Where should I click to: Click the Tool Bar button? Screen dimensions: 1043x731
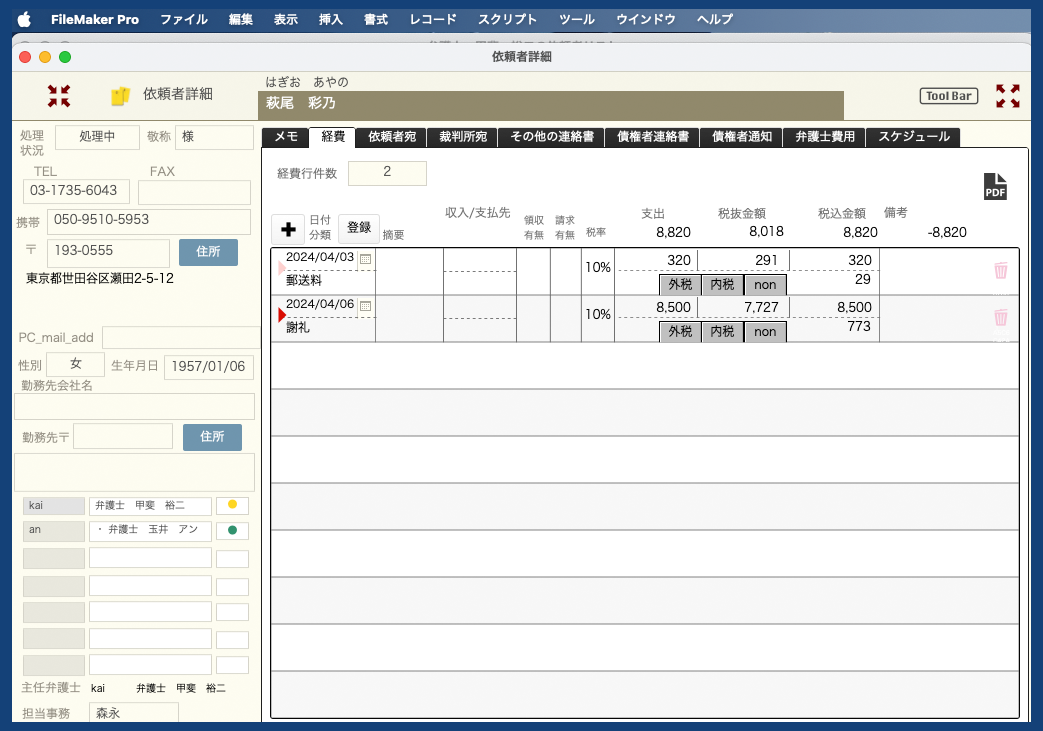coord(948,96)
